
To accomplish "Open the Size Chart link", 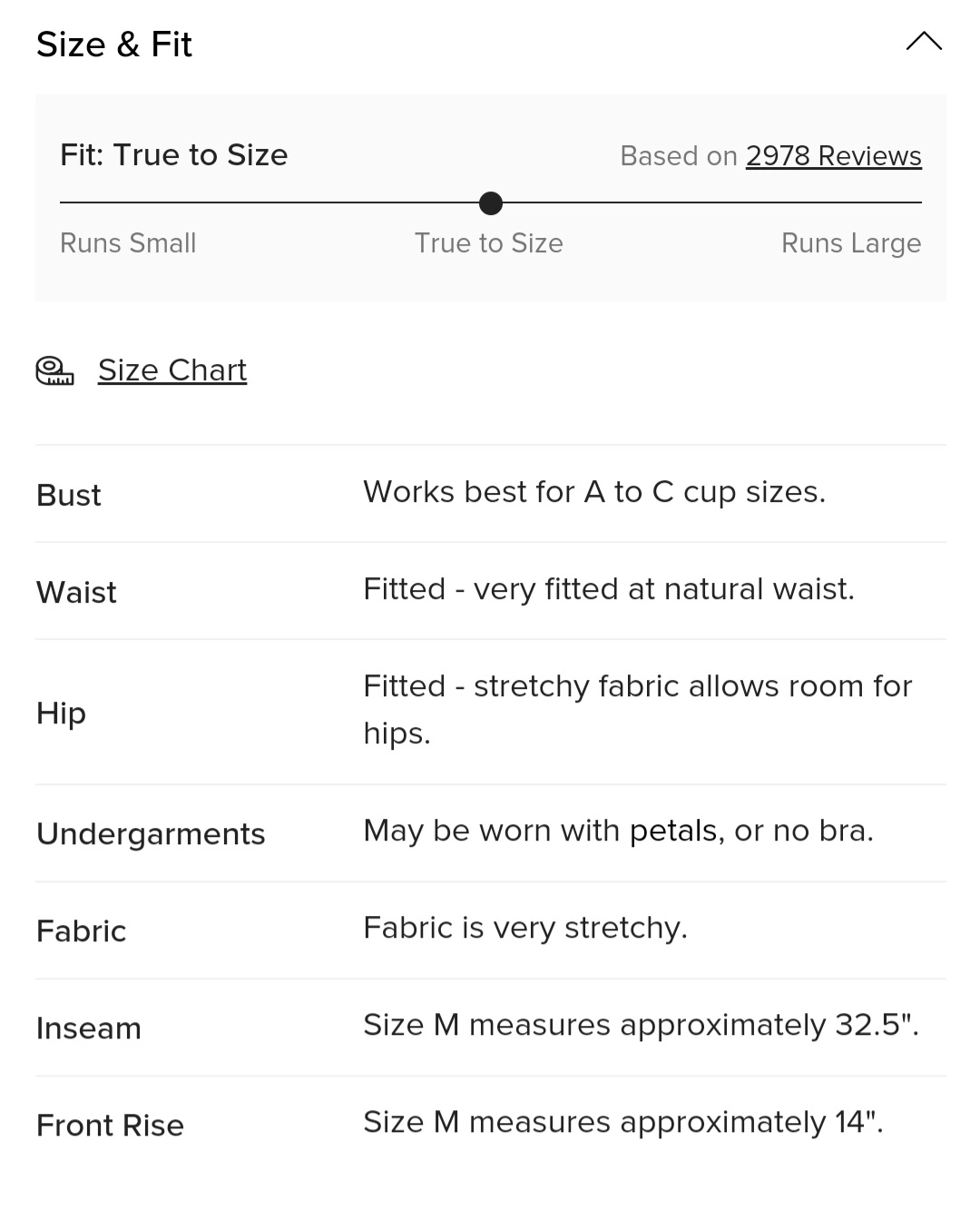I will click(x=172, y=370).
